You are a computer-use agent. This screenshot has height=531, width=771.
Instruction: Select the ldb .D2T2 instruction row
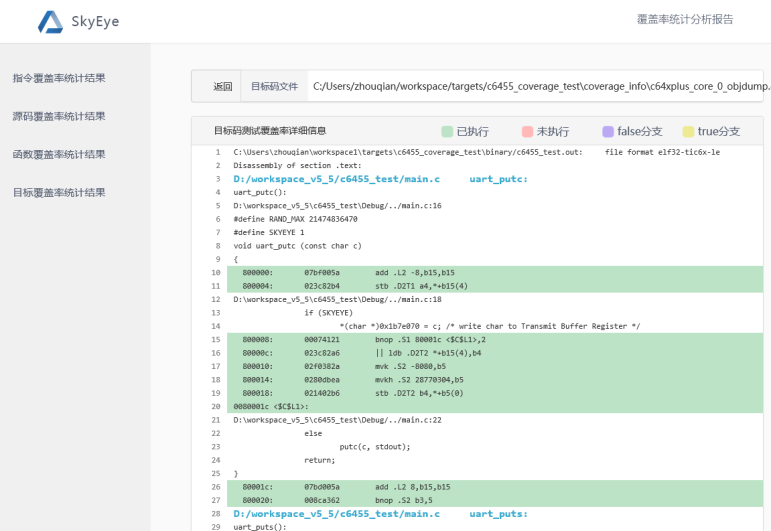click(x=495, y=353)
